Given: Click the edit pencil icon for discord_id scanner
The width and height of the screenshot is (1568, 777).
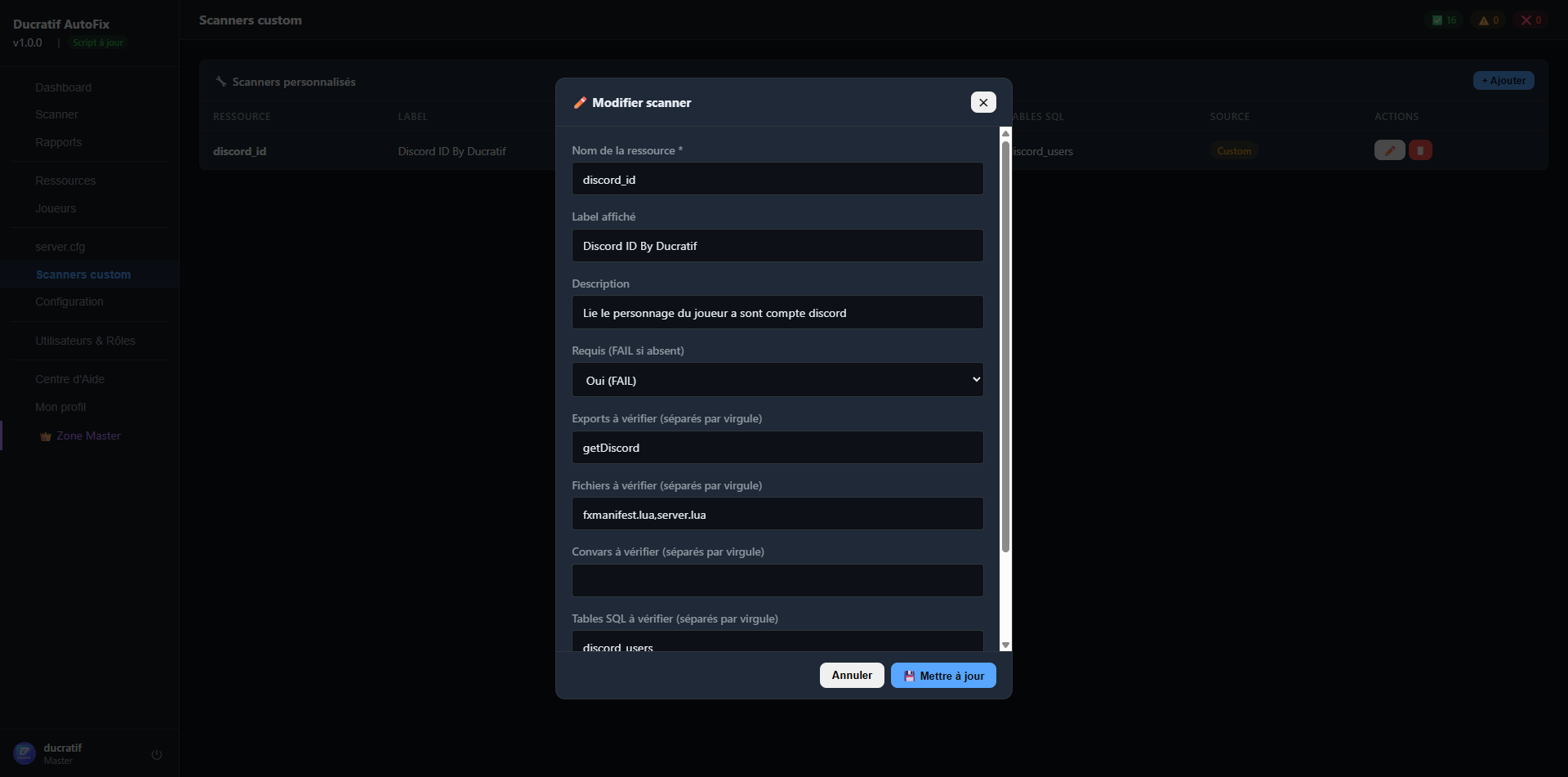Looking at the screenshot, I should [x=1389, y=150].
